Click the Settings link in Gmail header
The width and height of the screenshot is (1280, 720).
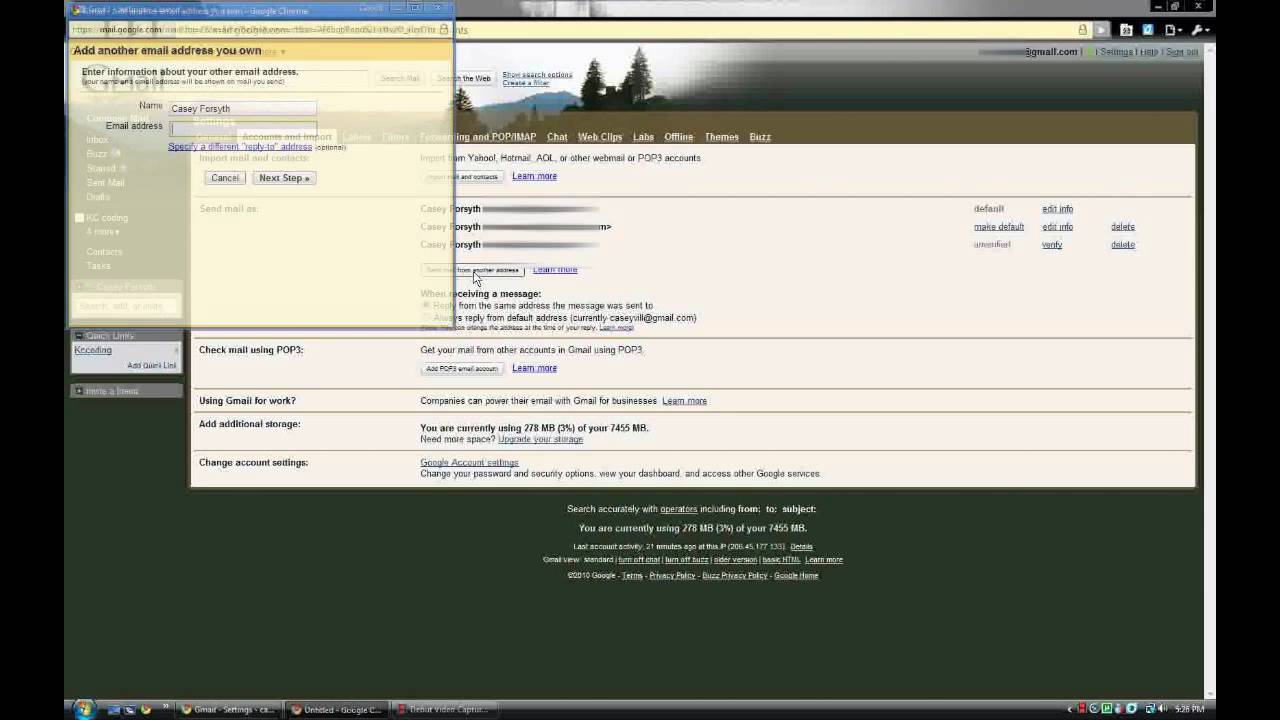click(x=1116, y=52)
